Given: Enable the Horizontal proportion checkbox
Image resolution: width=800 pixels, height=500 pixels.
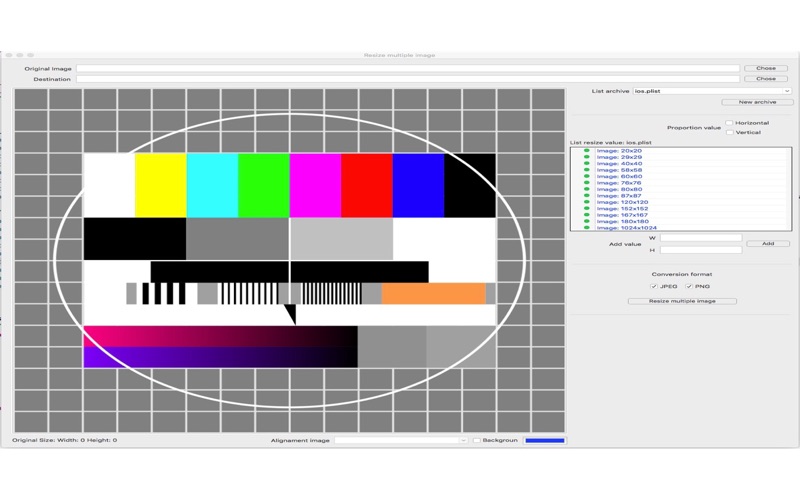Looking at the screenshot, I should click(730, 123).
